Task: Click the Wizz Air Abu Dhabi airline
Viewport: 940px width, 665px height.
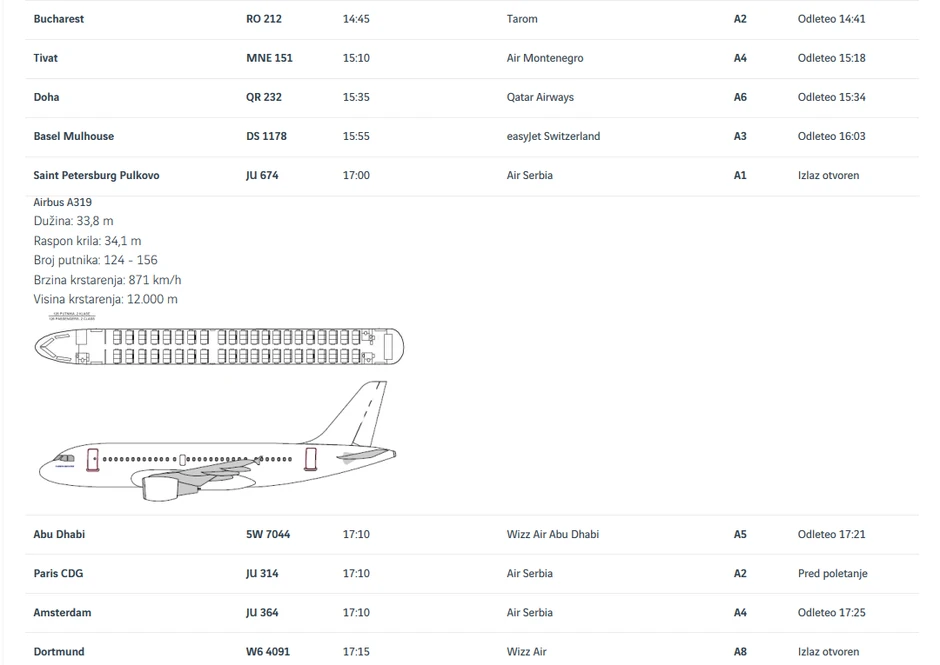Action: [x=553, y=535]
